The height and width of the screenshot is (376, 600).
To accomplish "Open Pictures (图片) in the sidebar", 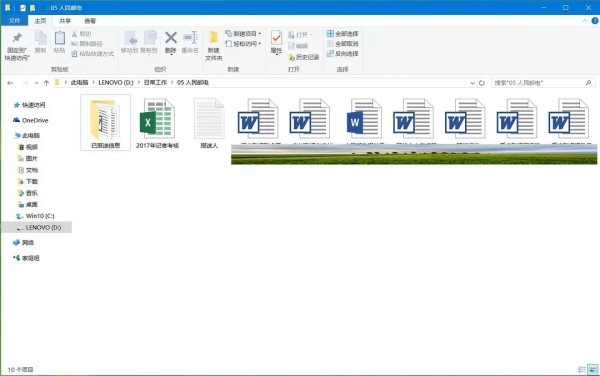I will tap(28, 158).
